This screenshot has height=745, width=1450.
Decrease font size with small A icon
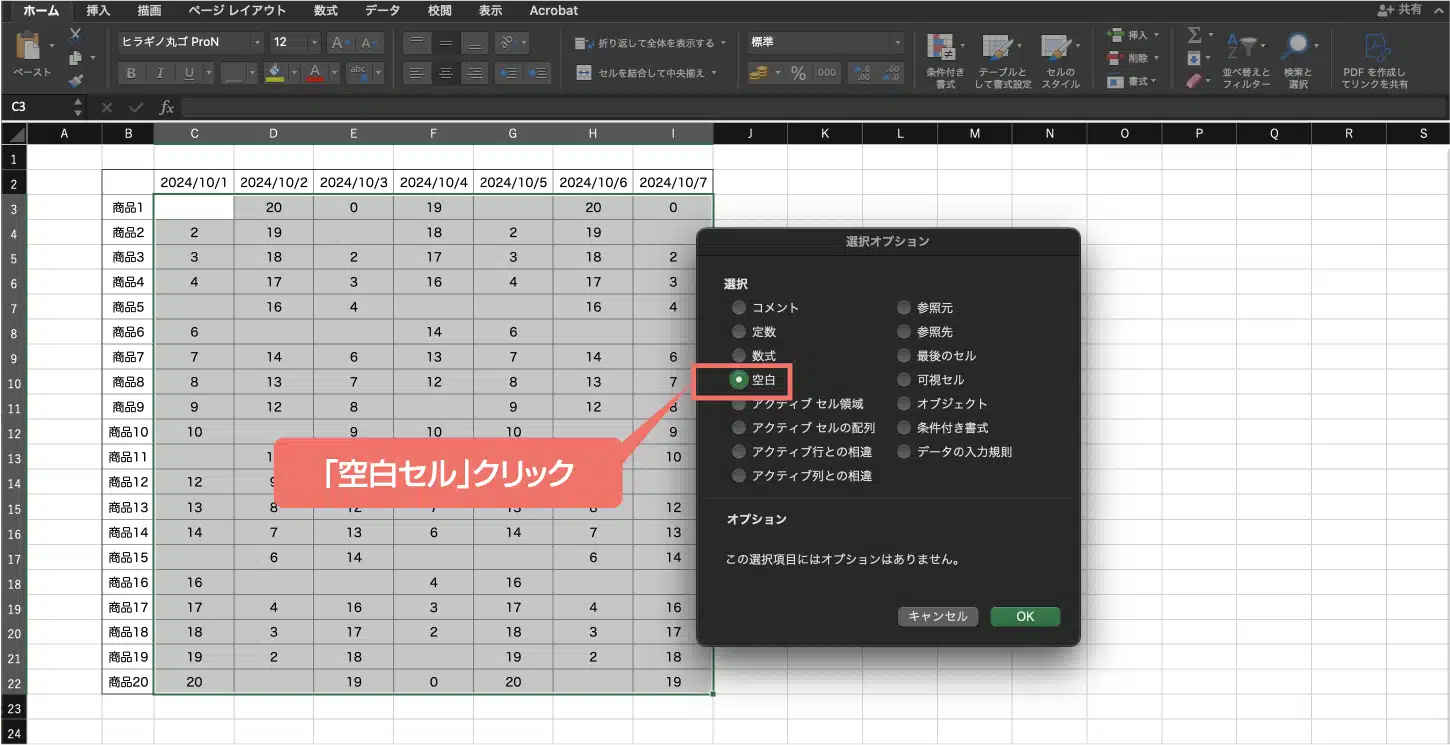[x=368, y=43]
